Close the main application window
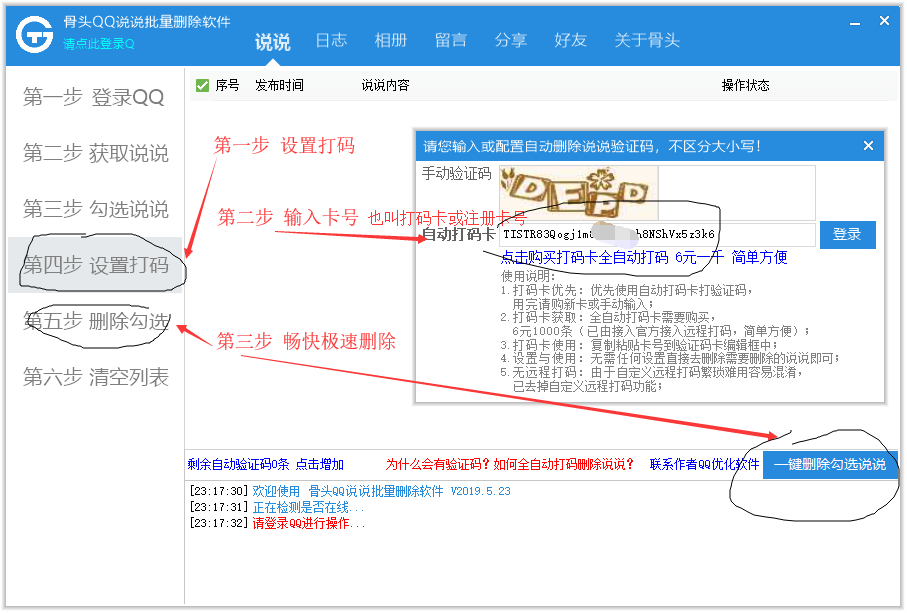This screenshot has width=907, height=613. click(x=884, y=21)
